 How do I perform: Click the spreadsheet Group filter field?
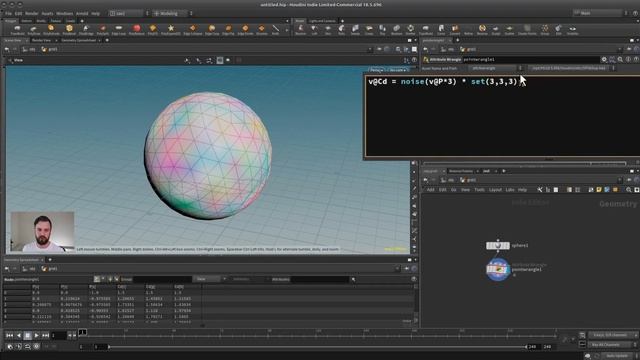click(162, 279)
